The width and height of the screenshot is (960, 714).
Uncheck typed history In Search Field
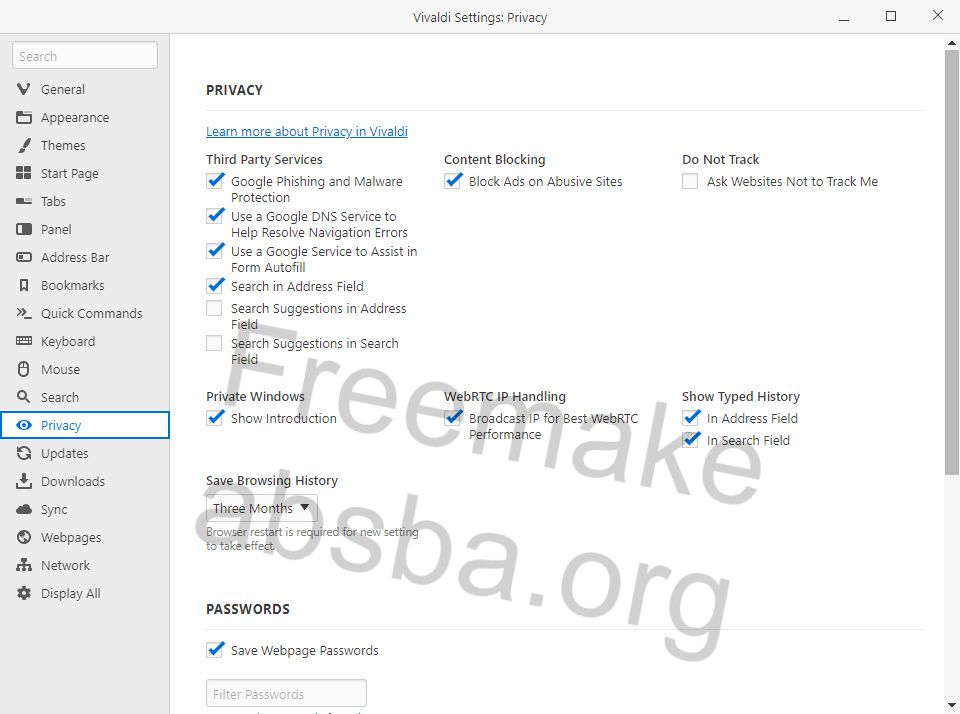(x=691, y=440)
